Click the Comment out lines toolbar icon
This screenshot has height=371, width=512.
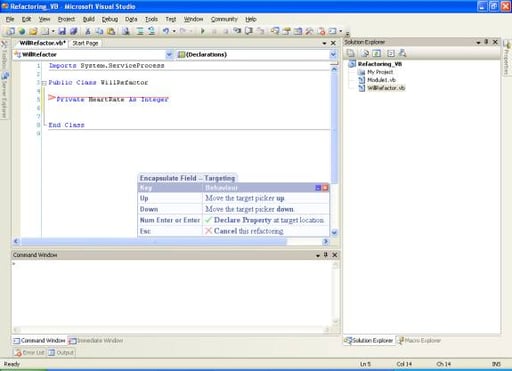click(140, 31)
